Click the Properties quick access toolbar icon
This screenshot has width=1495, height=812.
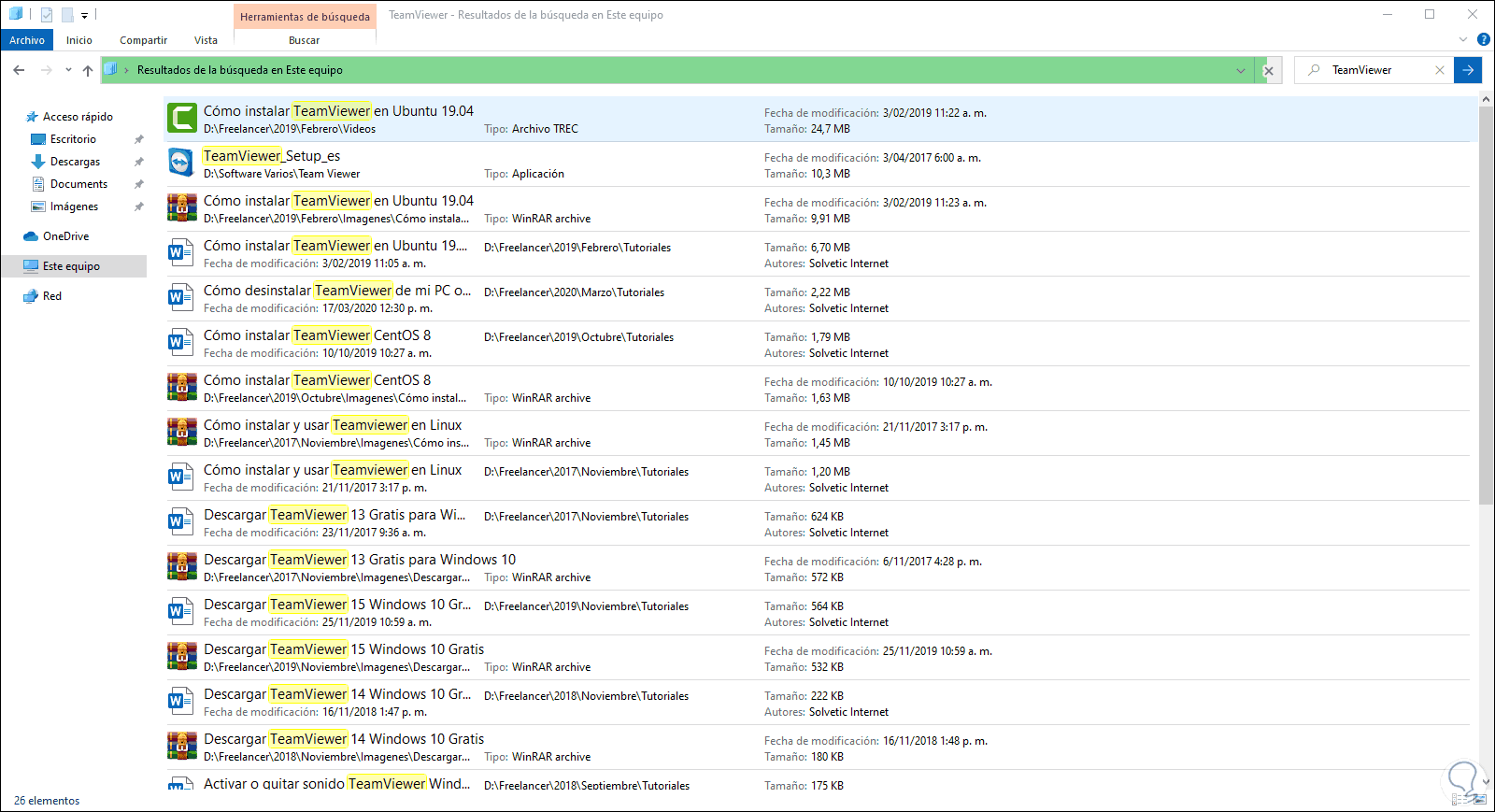point(47,15)
